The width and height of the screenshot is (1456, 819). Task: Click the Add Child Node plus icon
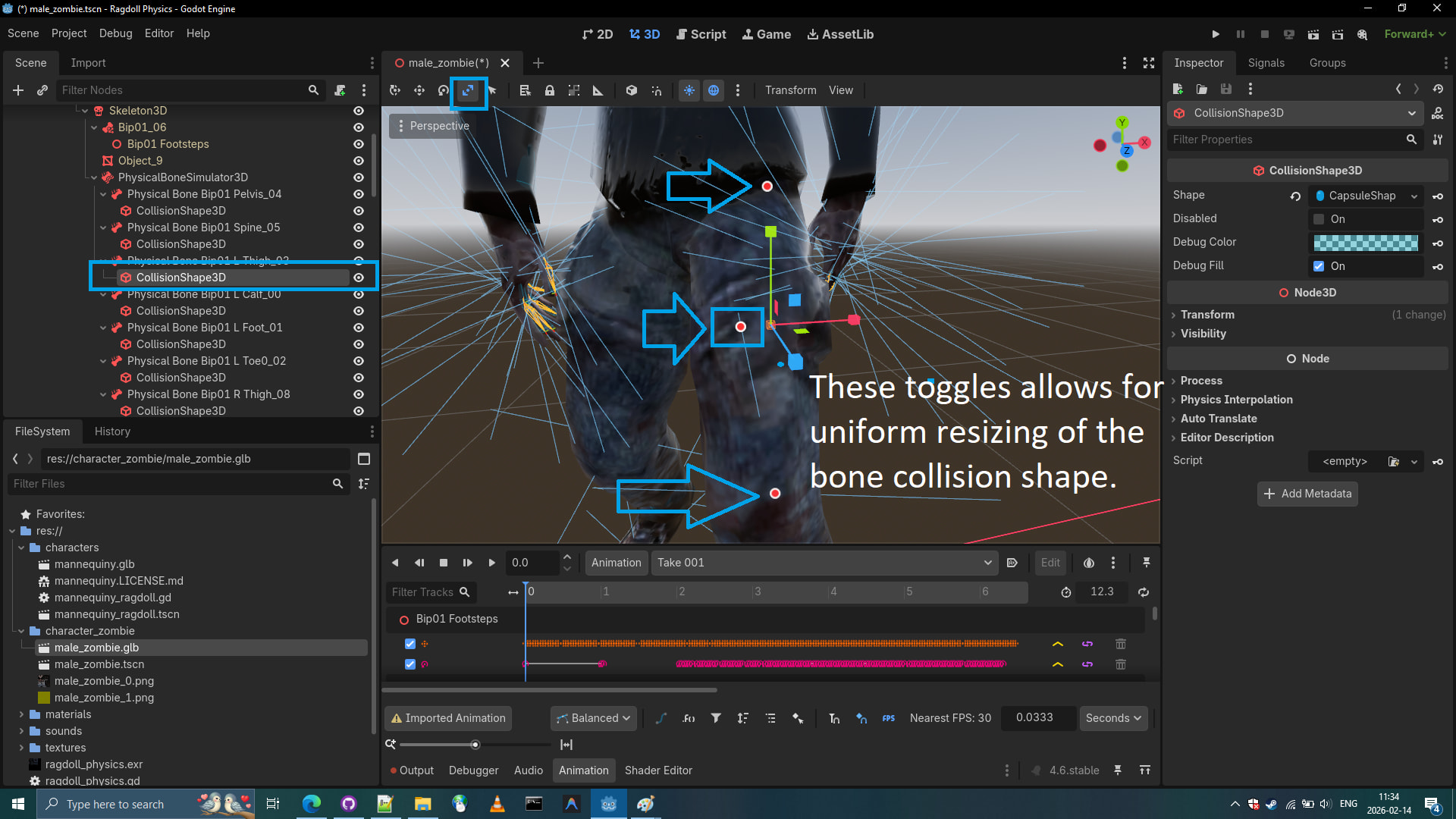pyautogui.click(x=18, y=90)
